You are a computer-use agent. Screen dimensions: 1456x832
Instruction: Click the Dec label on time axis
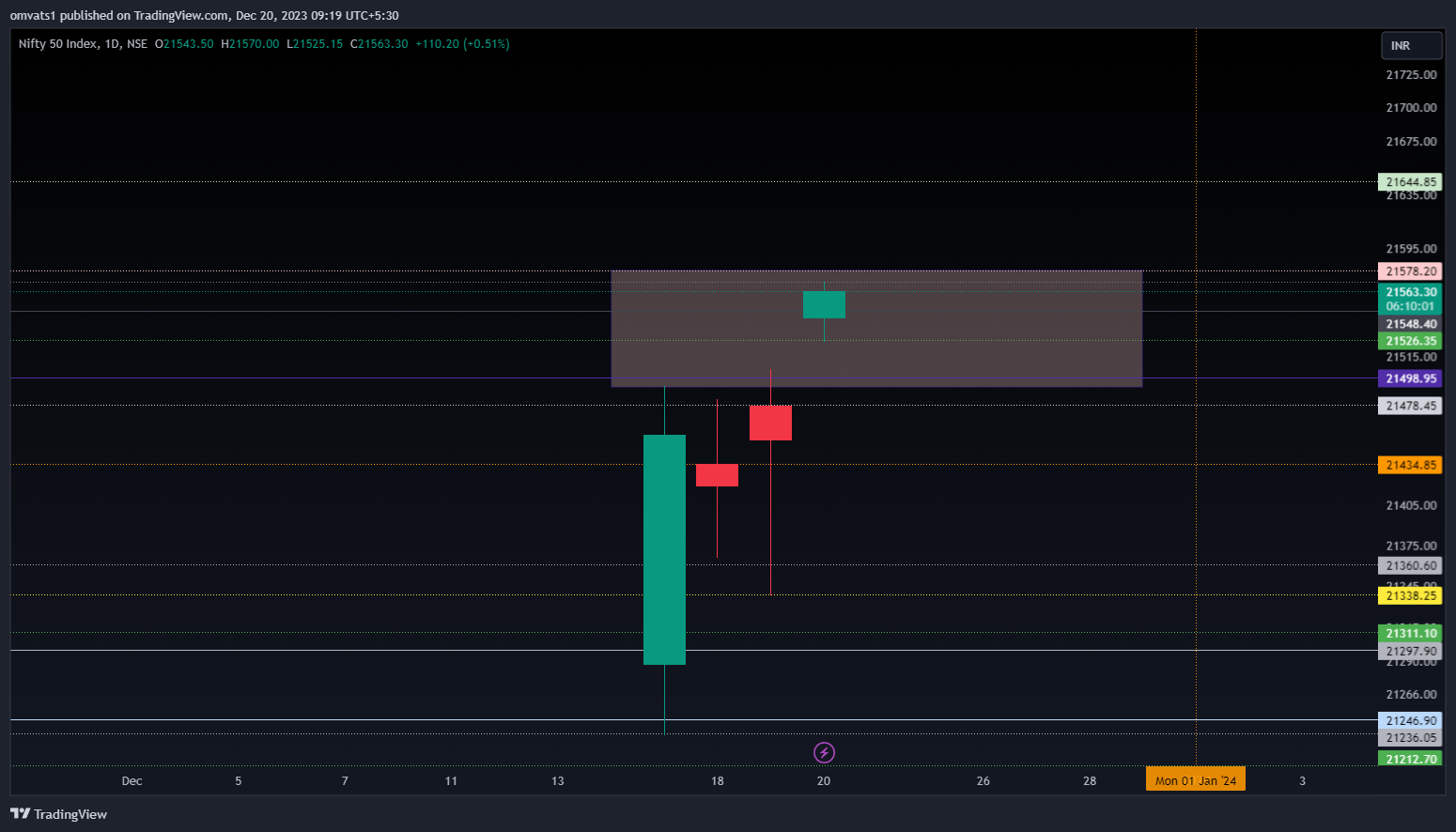(132, 781)
